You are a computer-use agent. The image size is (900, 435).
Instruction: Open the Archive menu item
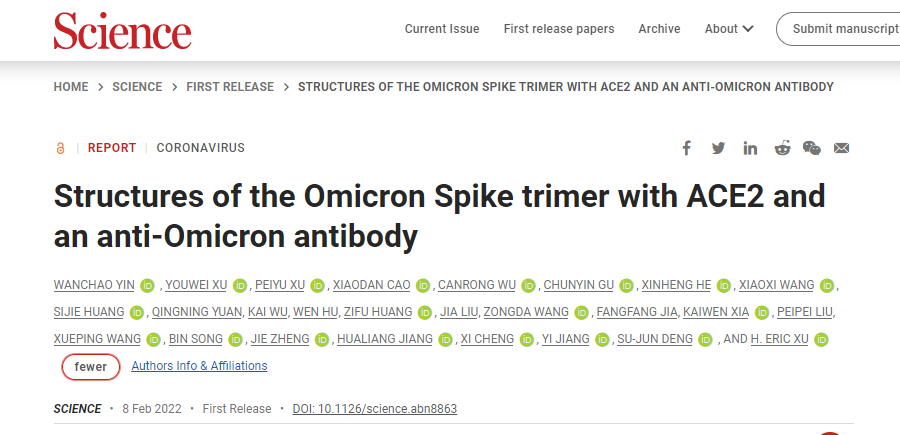[x=659, y=29]
